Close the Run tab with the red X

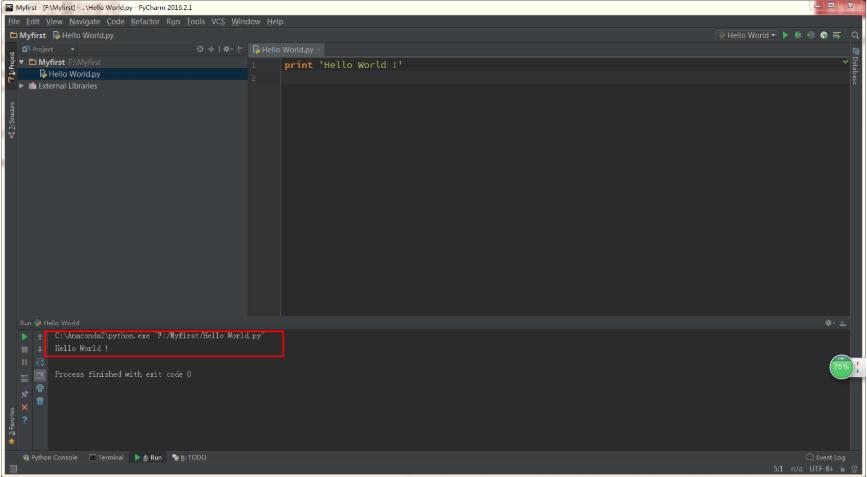[x=24, y=407]
